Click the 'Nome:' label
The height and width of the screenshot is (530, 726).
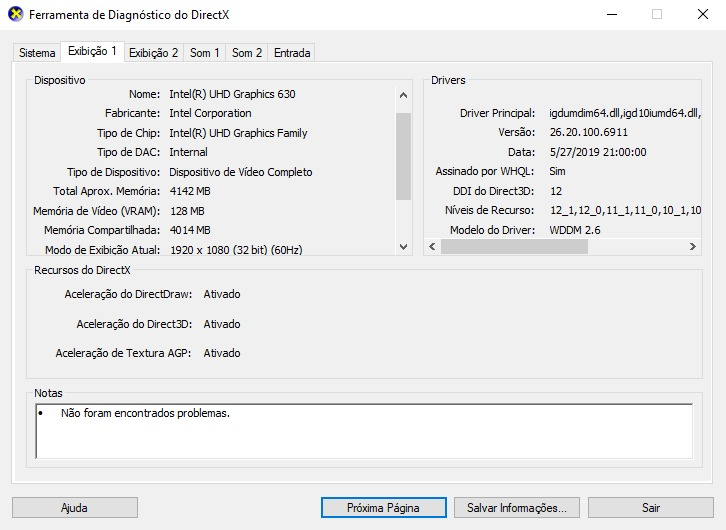(x=144, y=94)
